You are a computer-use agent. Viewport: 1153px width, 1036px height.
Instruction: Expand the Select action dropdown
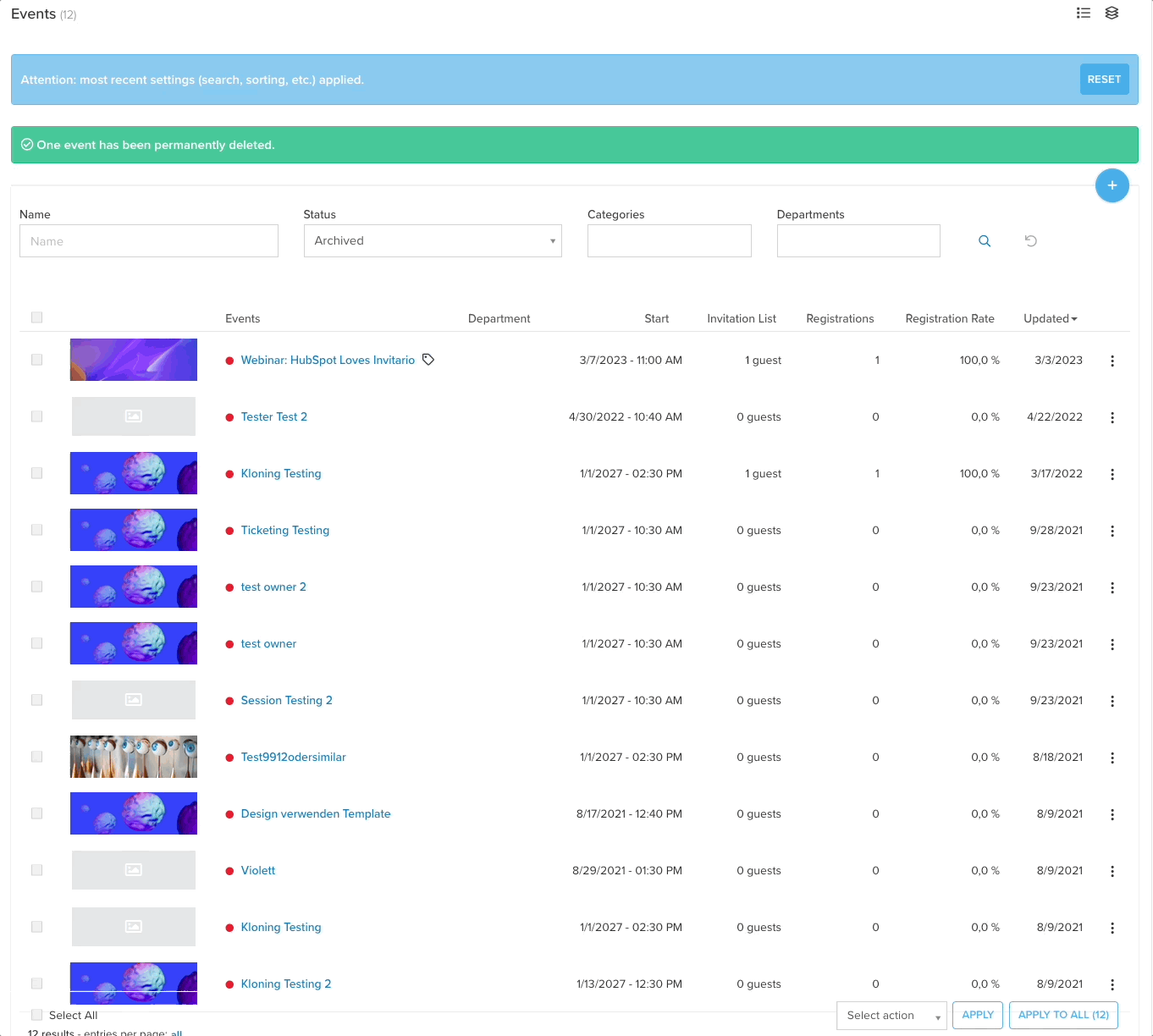pos(891,1016)
